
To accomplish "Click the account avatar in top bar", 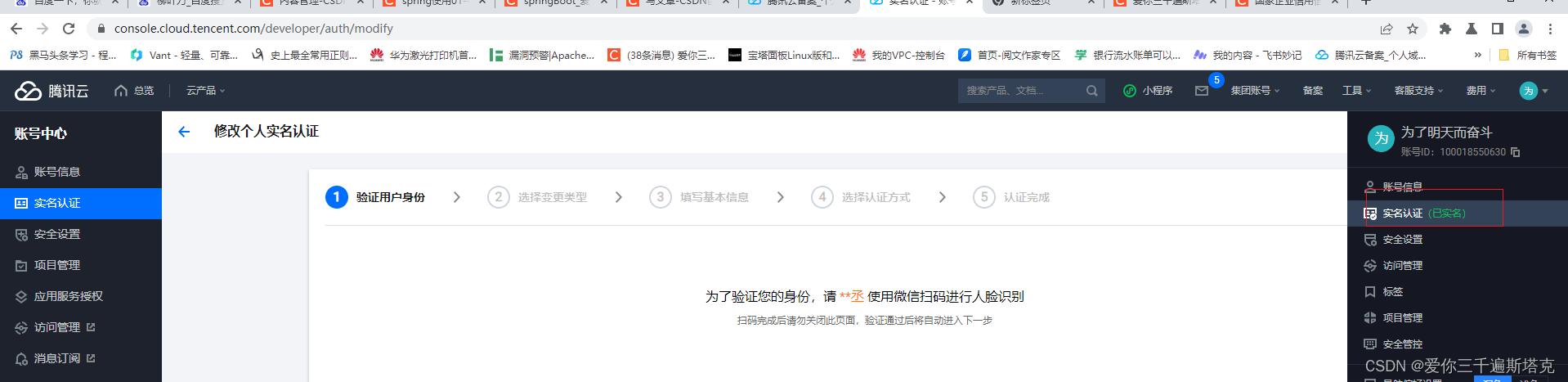I will point(1529,91).
